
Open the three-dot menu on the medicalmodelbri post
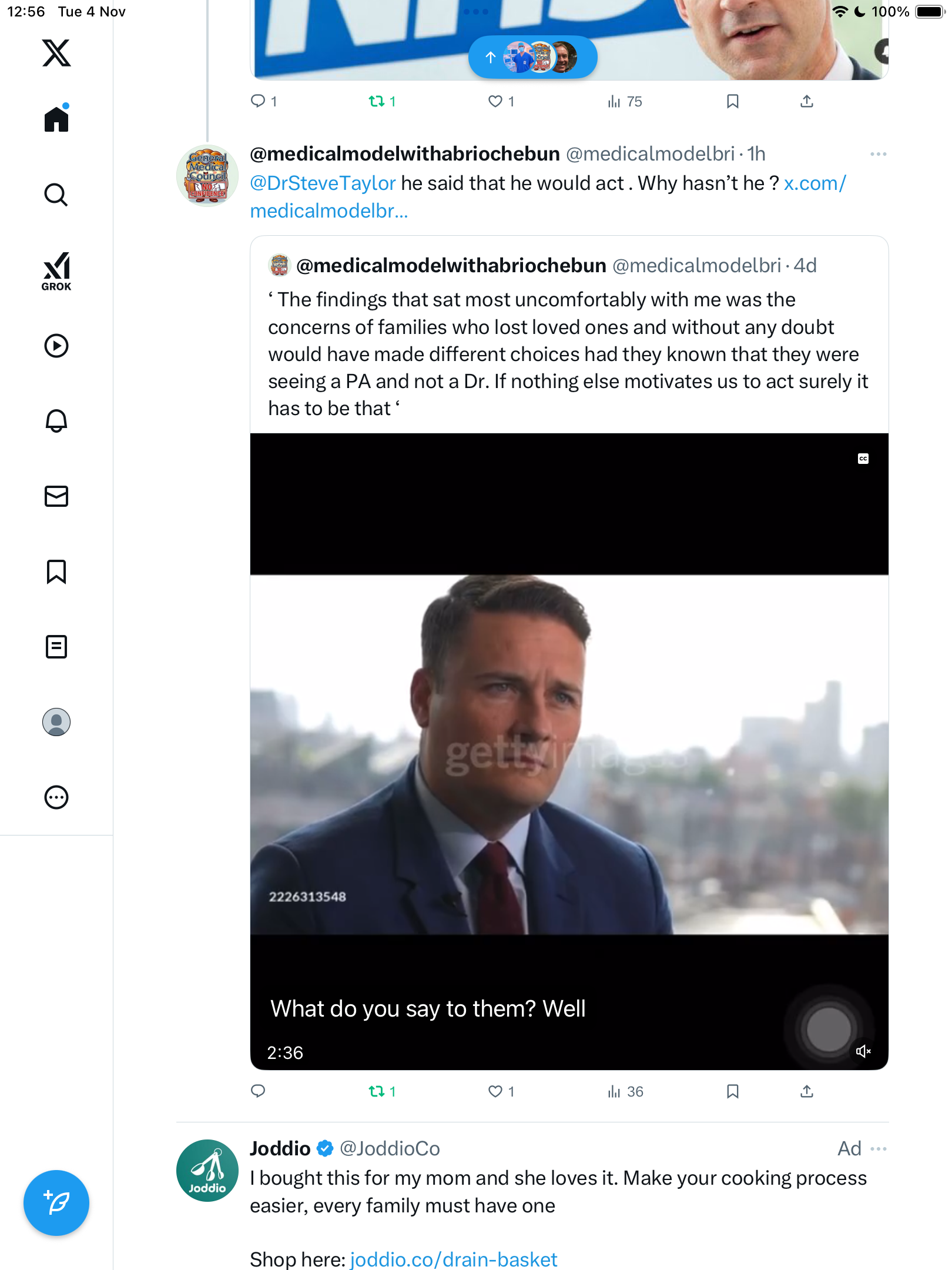(879, 154)
